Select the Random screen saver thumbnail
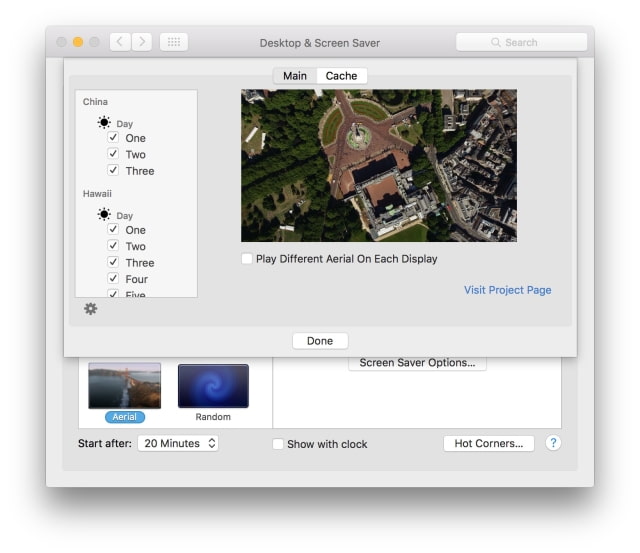This screenshot has width=640, height=553. pyautogui.click(x=213, y=386)
